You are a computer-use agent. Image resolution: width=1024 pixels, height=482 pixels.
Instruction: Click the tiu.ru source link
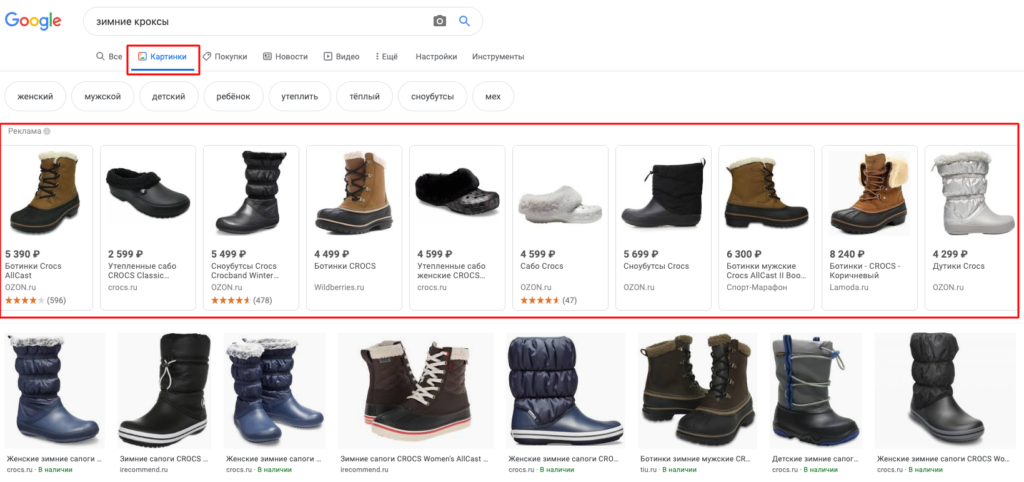tap(650, 470)
